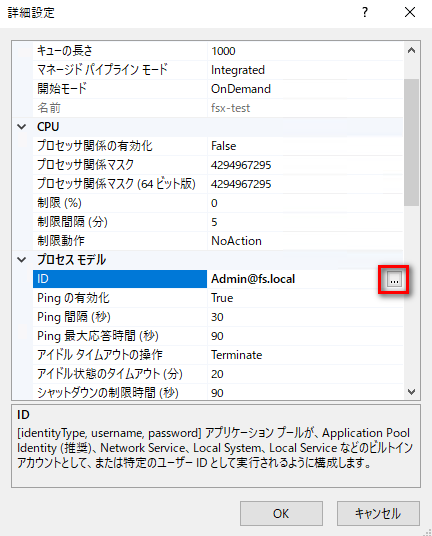Click the value 0 for 制限 (%)
This screenshot has height=536, width=432.
click(214, 203)
